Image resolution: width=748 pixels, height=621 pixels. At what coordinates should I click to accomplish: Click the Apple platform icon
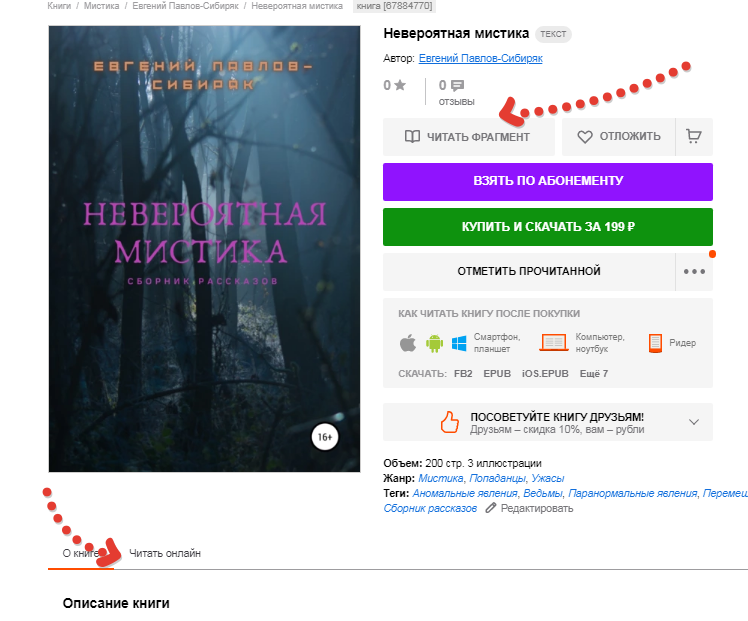point(408,342)
